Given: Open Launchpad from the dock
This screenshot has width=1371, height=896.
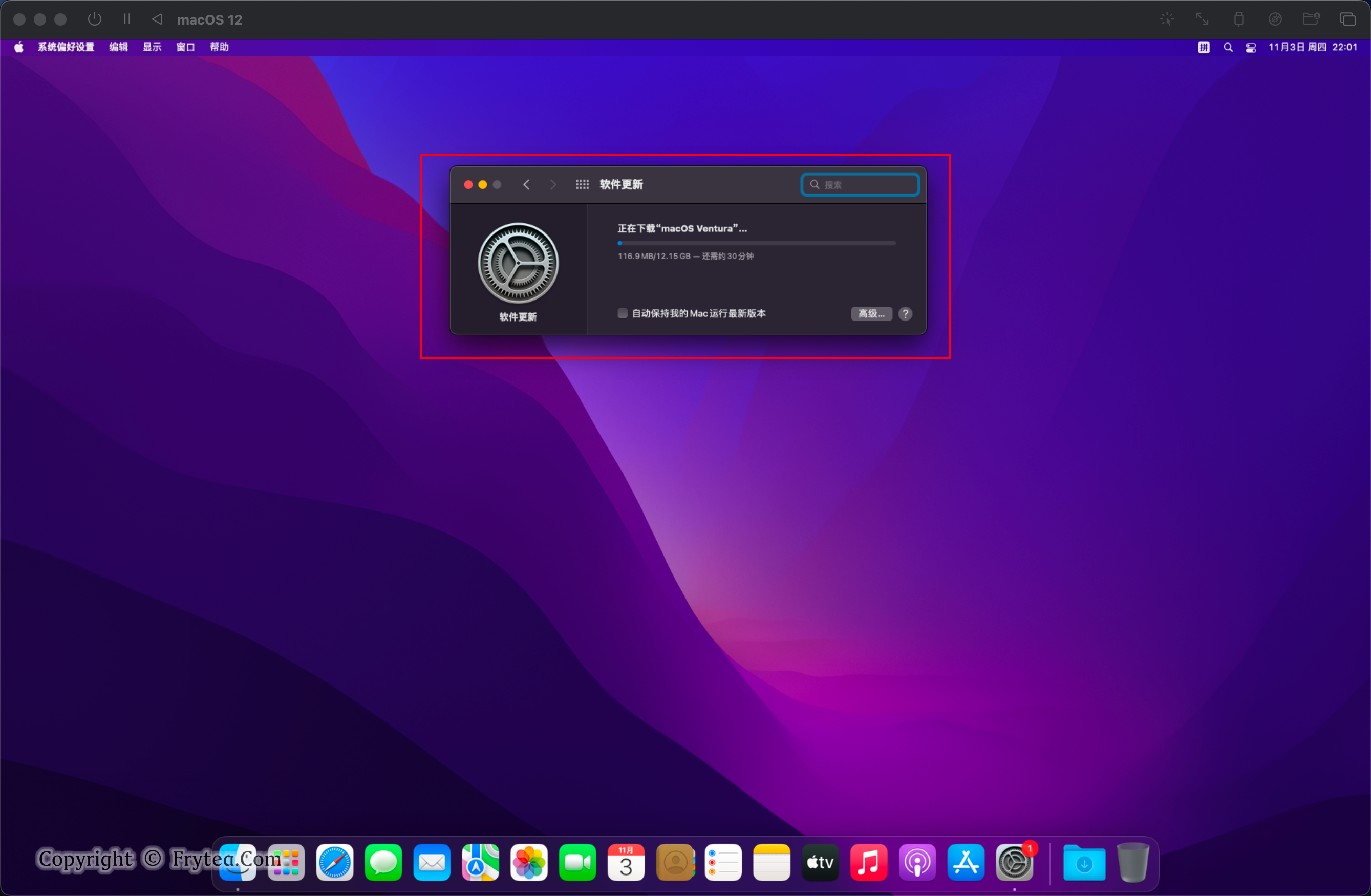Looking at the screenshot, I should tap(286, 862).
